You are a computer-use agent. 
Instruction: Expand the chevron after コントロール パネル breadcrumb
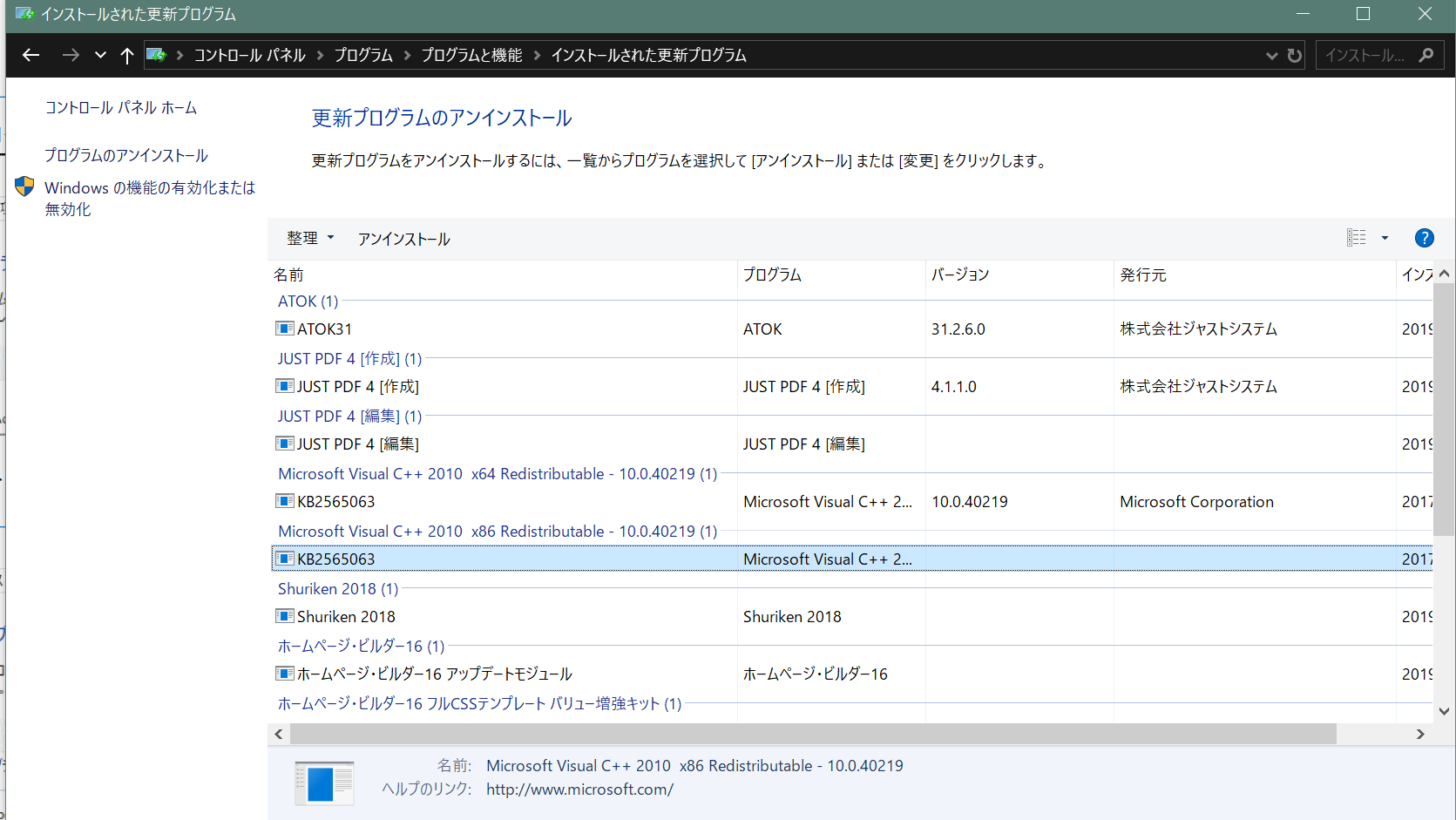pyautogui.click(x=320, y=55)
